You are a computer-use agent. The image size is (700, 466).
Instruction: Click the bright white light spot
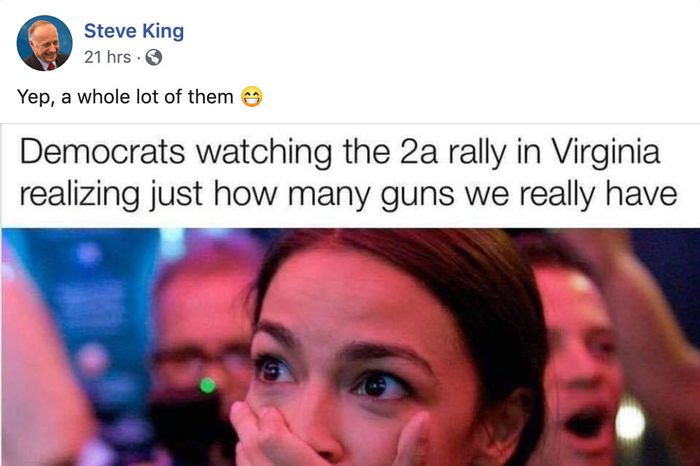coord(630,420)
